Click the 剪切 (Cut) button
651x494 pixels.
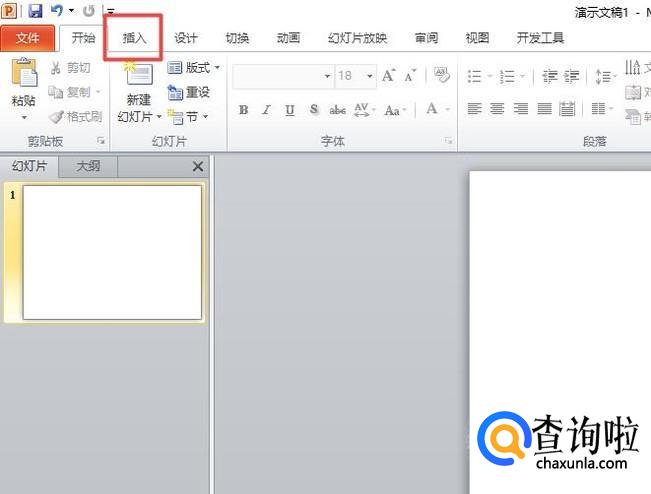coord(70,68)
